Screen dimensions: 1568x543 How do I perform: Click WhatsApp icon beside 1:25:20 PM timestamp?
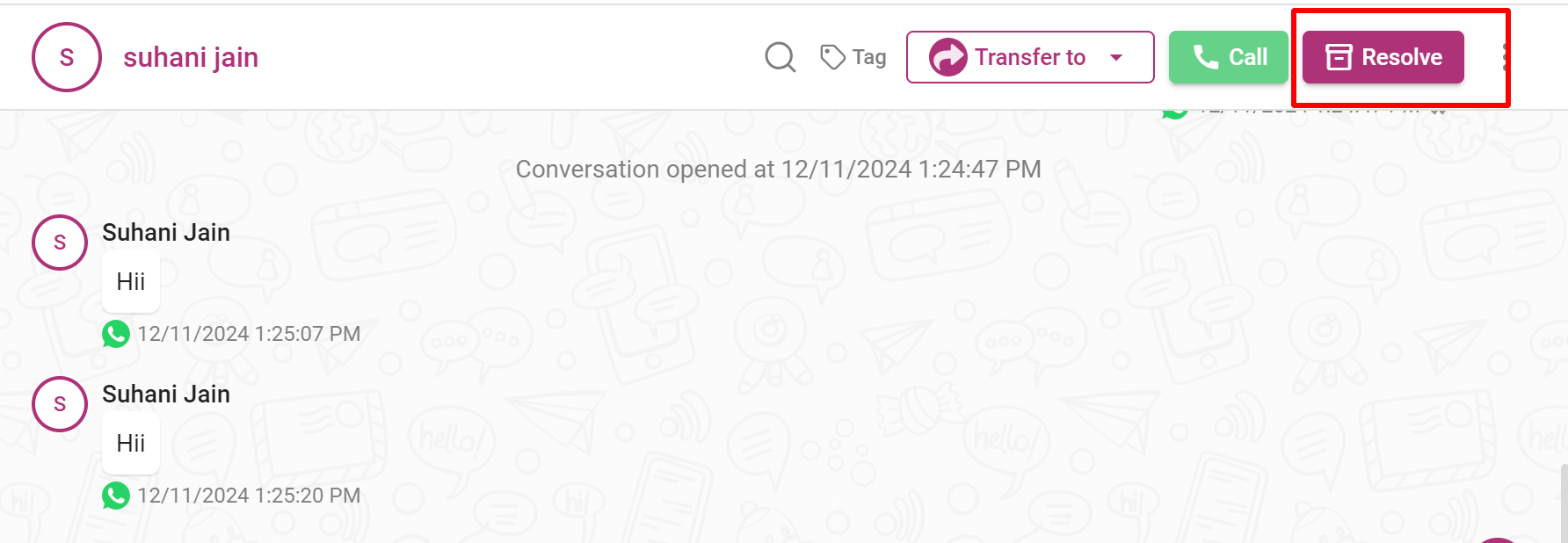(116, 496)
